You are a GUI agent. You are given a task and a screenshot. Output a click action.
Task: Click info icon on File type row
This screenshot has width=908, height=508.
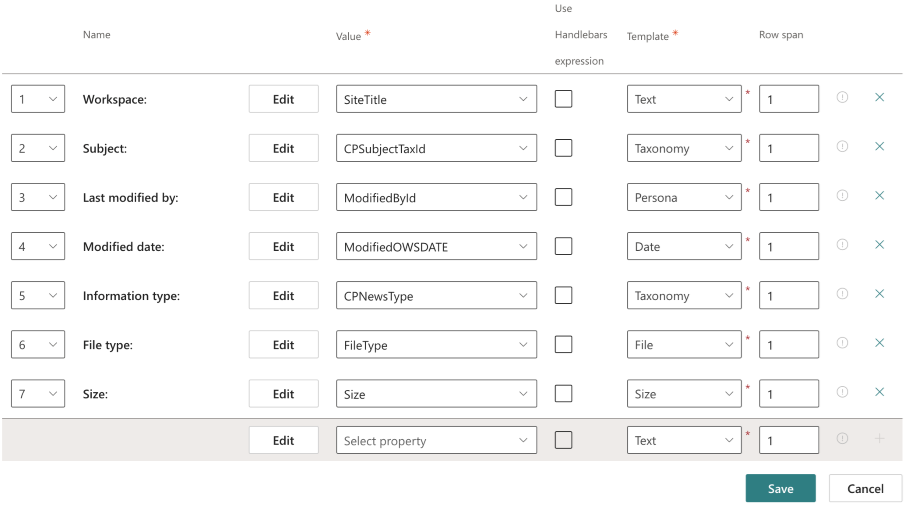pos(843,343)
